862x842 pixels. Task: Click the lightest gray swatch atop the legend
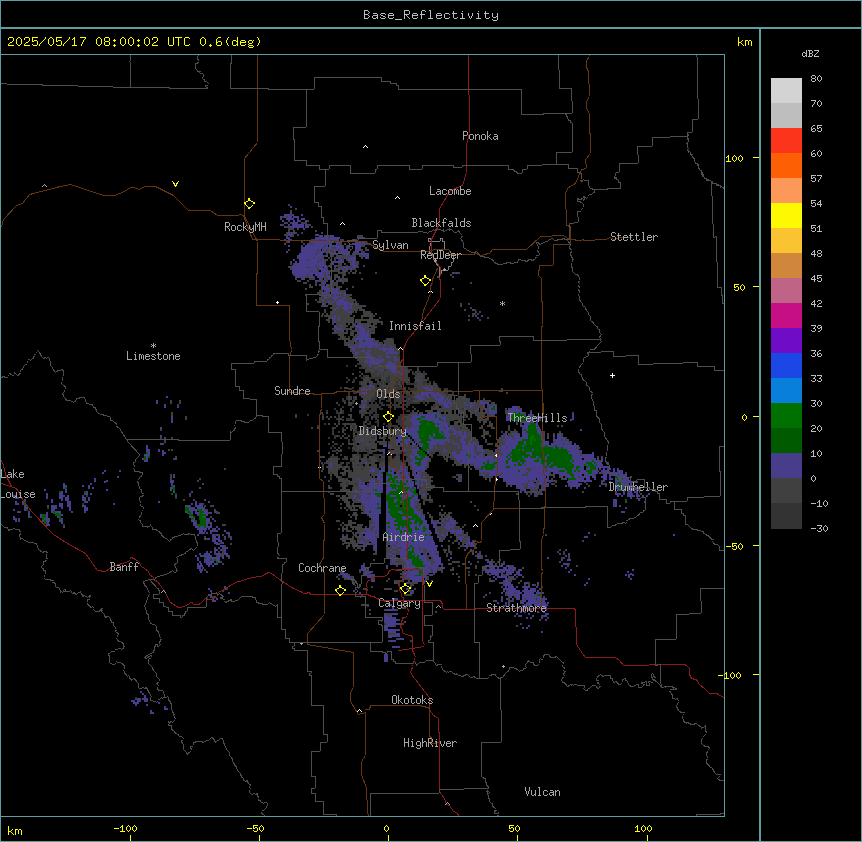786,90
